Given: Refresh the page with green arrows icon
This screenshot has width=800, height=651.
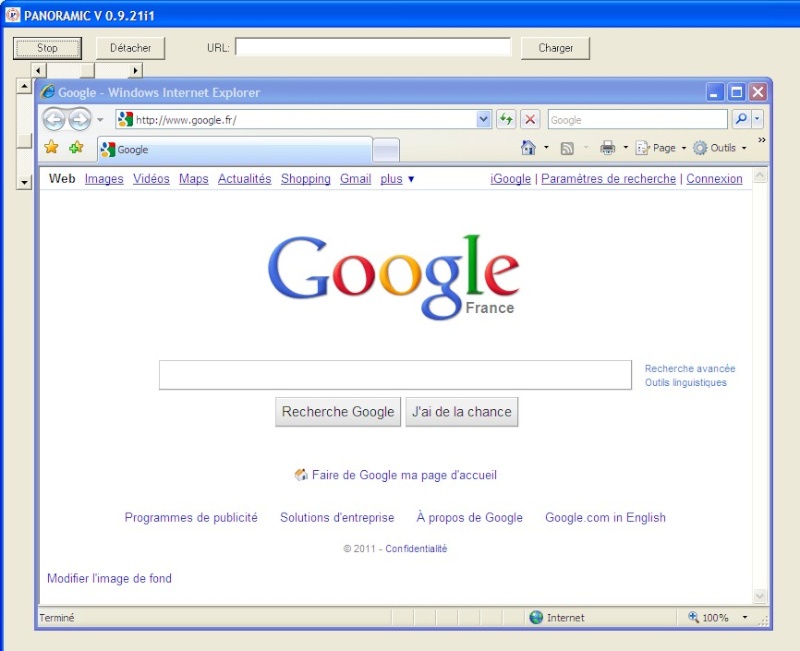Looking at the screenshot, I should point(506,120).
